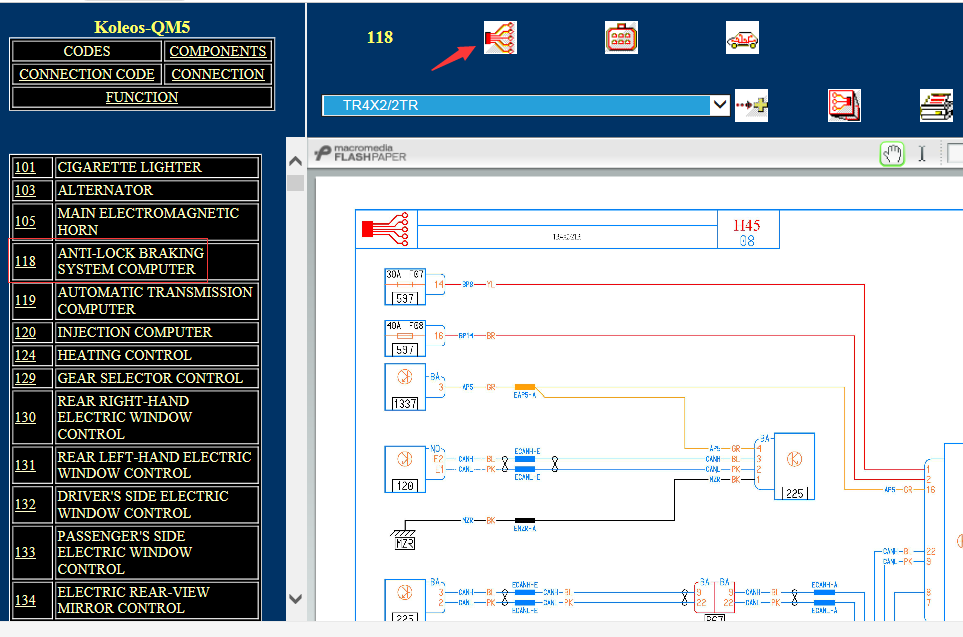Click the Koleos-QM5 title
Screen dimensions: 963x637
pos(142,27)
